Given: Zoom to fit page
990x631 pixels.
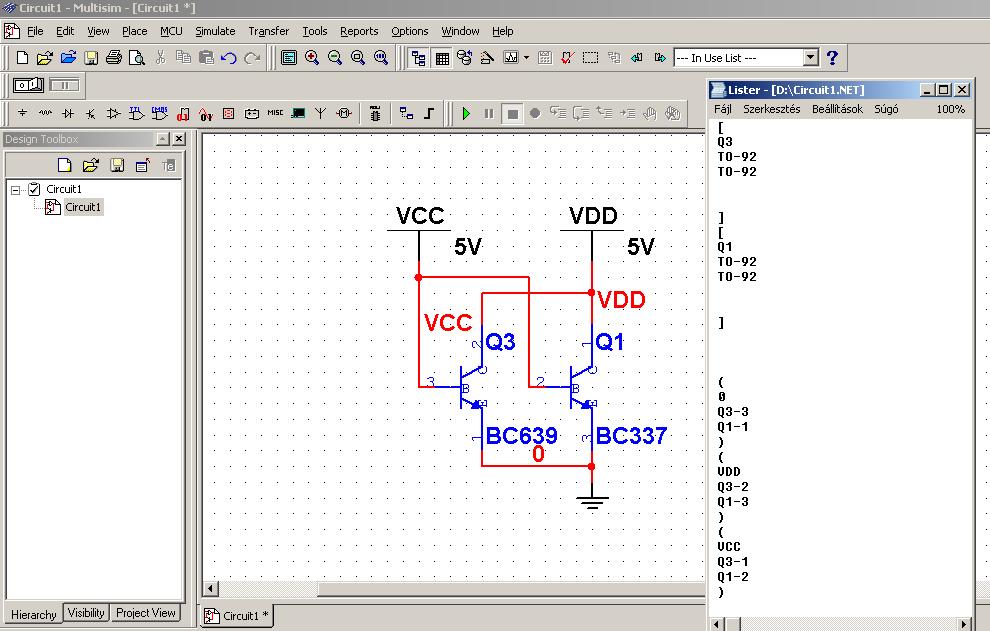Looking at the screenshot, I should pyautogui.click(x=381, y=58).
